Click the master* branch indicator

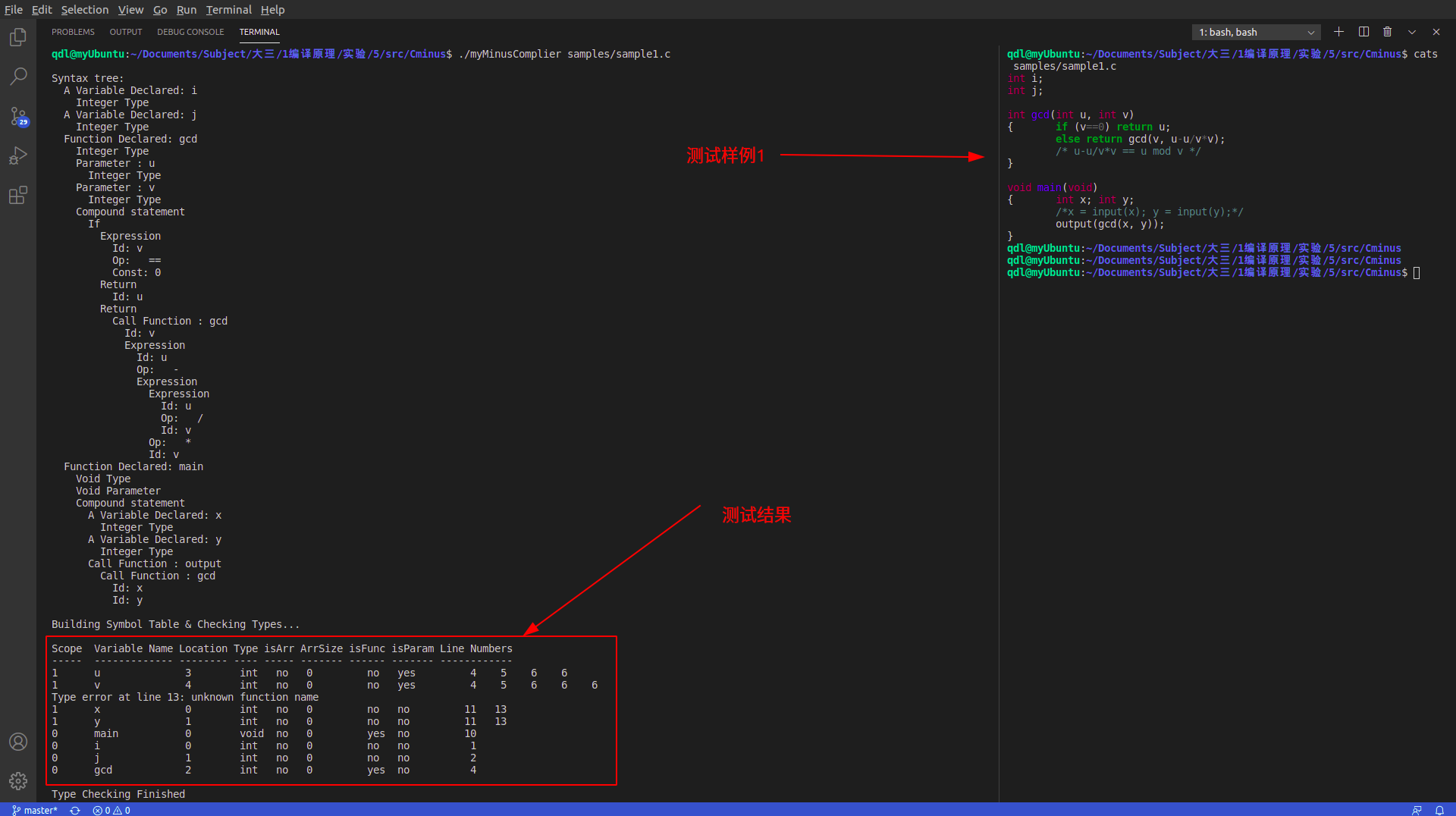(35, 810)
